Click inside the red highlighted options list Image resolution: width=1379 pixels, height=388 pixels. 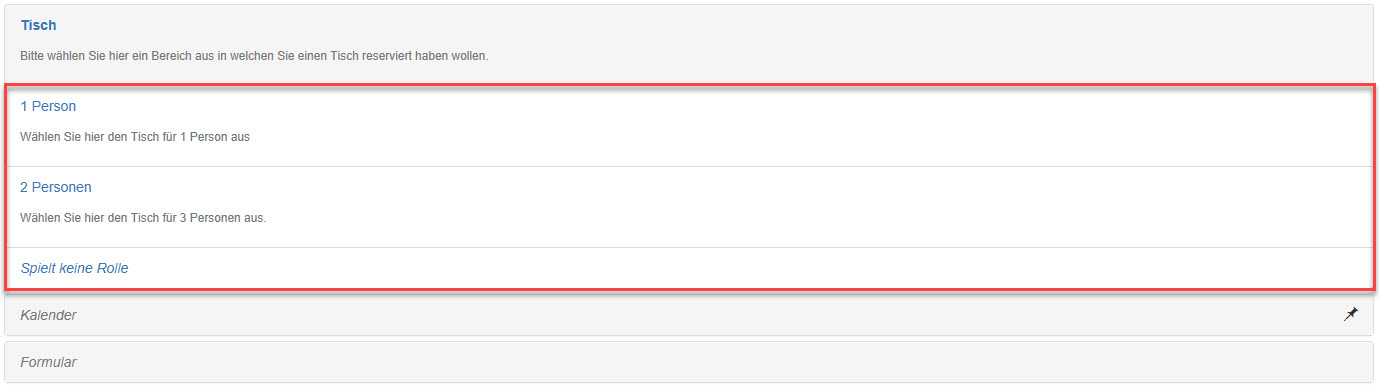(x=689, y=188)
